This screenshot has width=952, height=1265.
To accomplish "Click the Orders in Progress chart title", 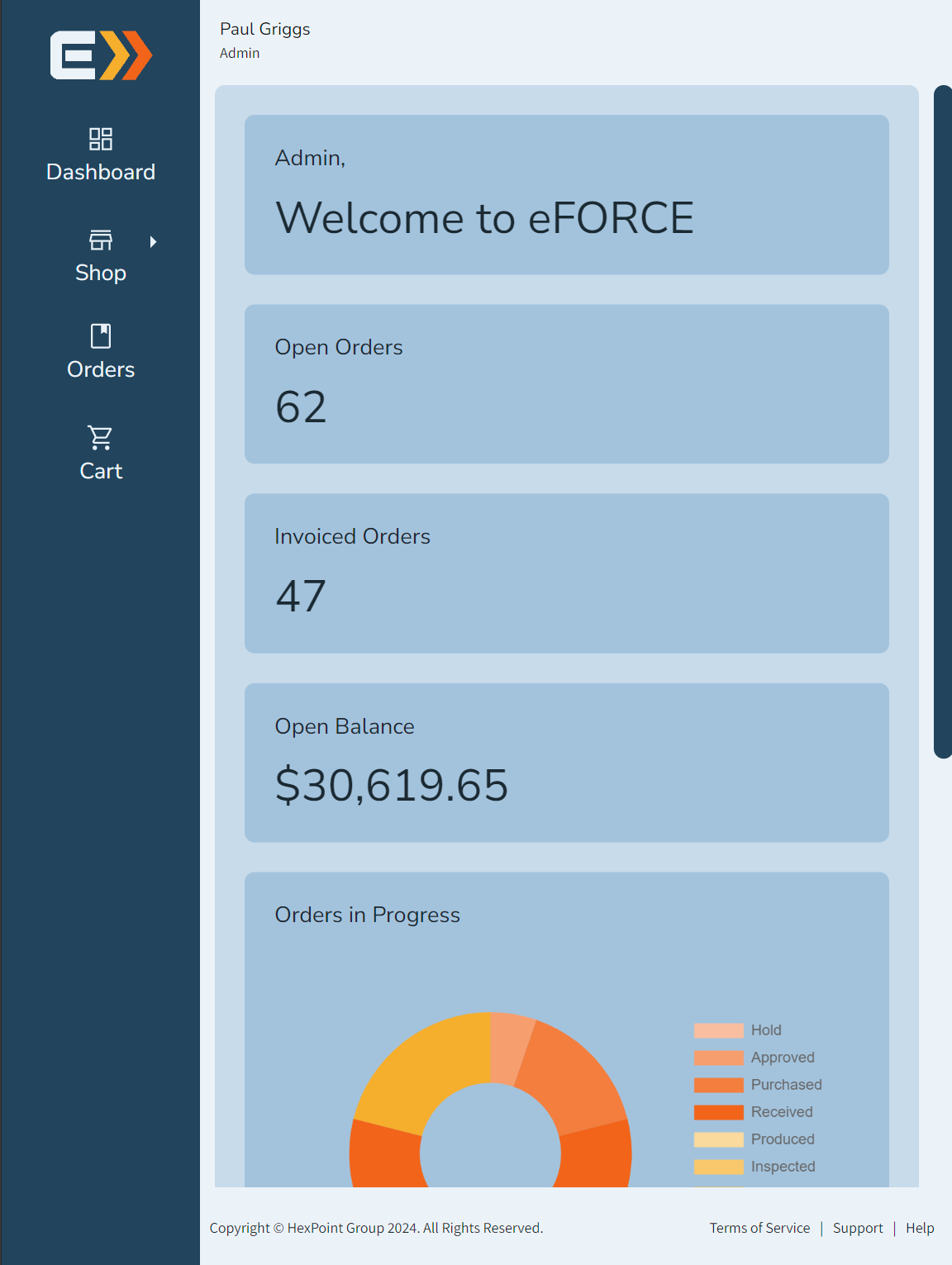I will (368, 915).
